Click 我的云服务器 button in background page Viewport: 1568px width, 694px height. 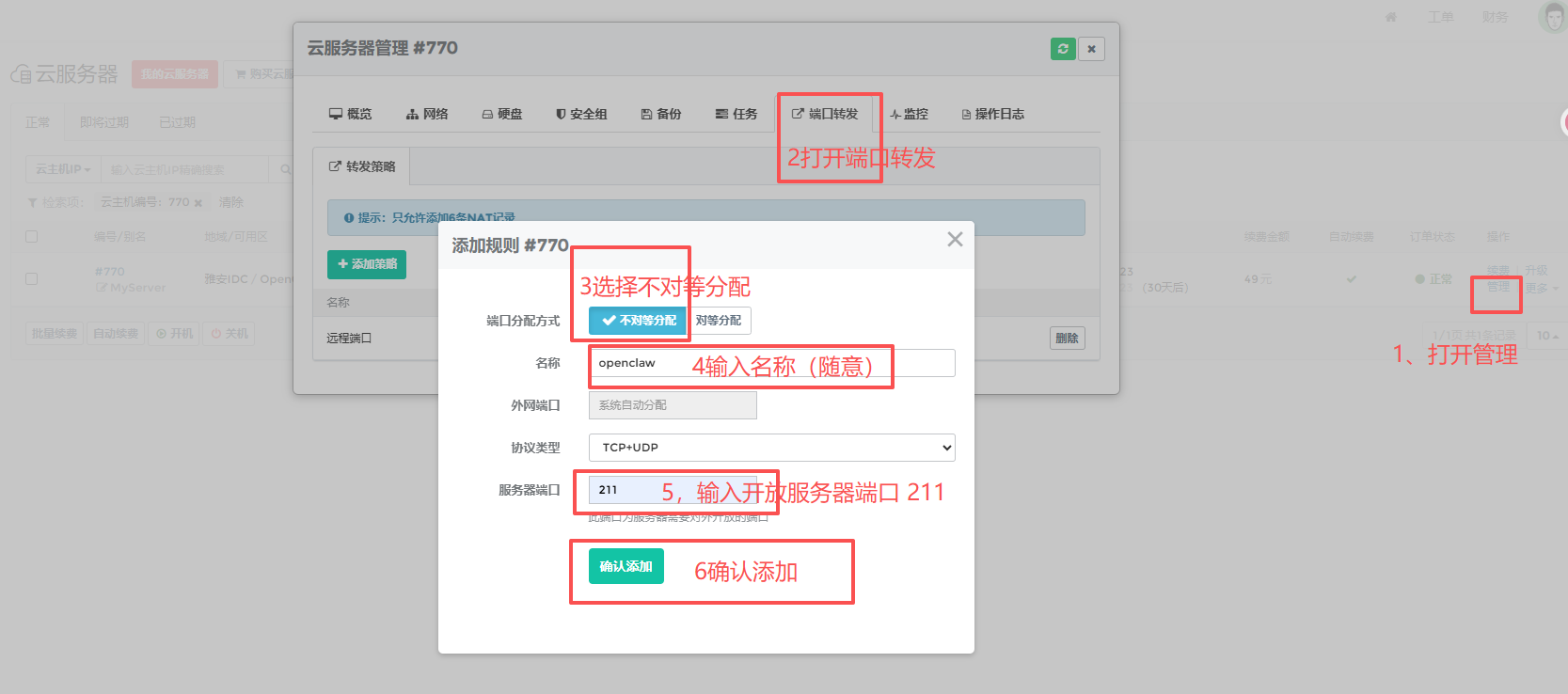(x=175, y=74)
